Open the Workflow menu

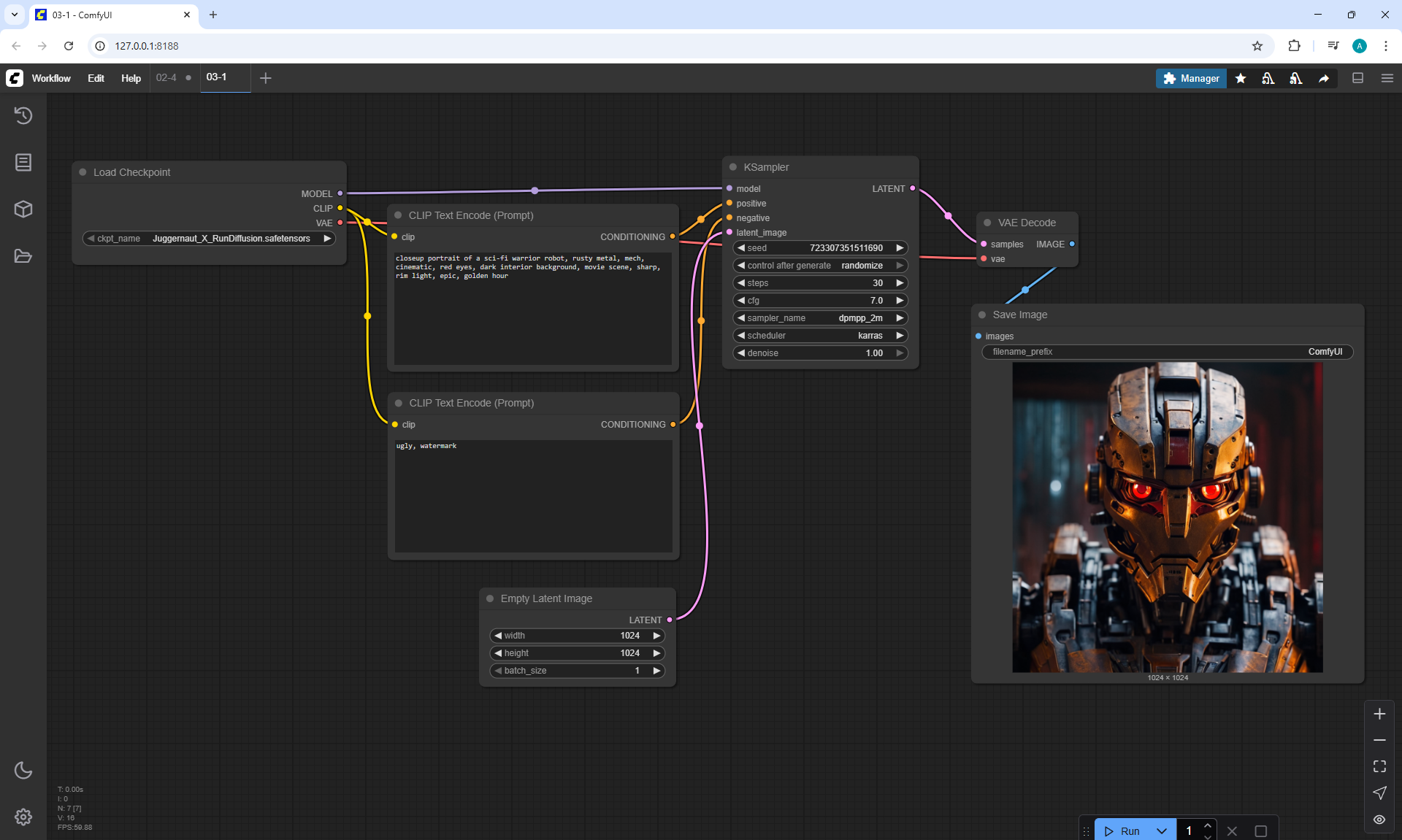[51, 78]
